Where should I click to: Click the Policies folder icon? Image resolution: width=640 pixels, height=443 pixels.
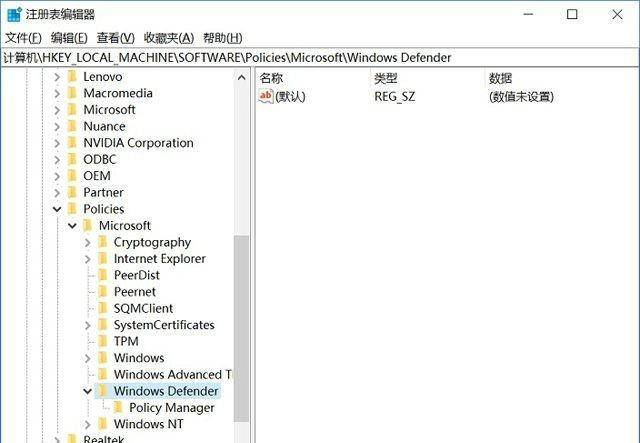(x=72, y=209)
